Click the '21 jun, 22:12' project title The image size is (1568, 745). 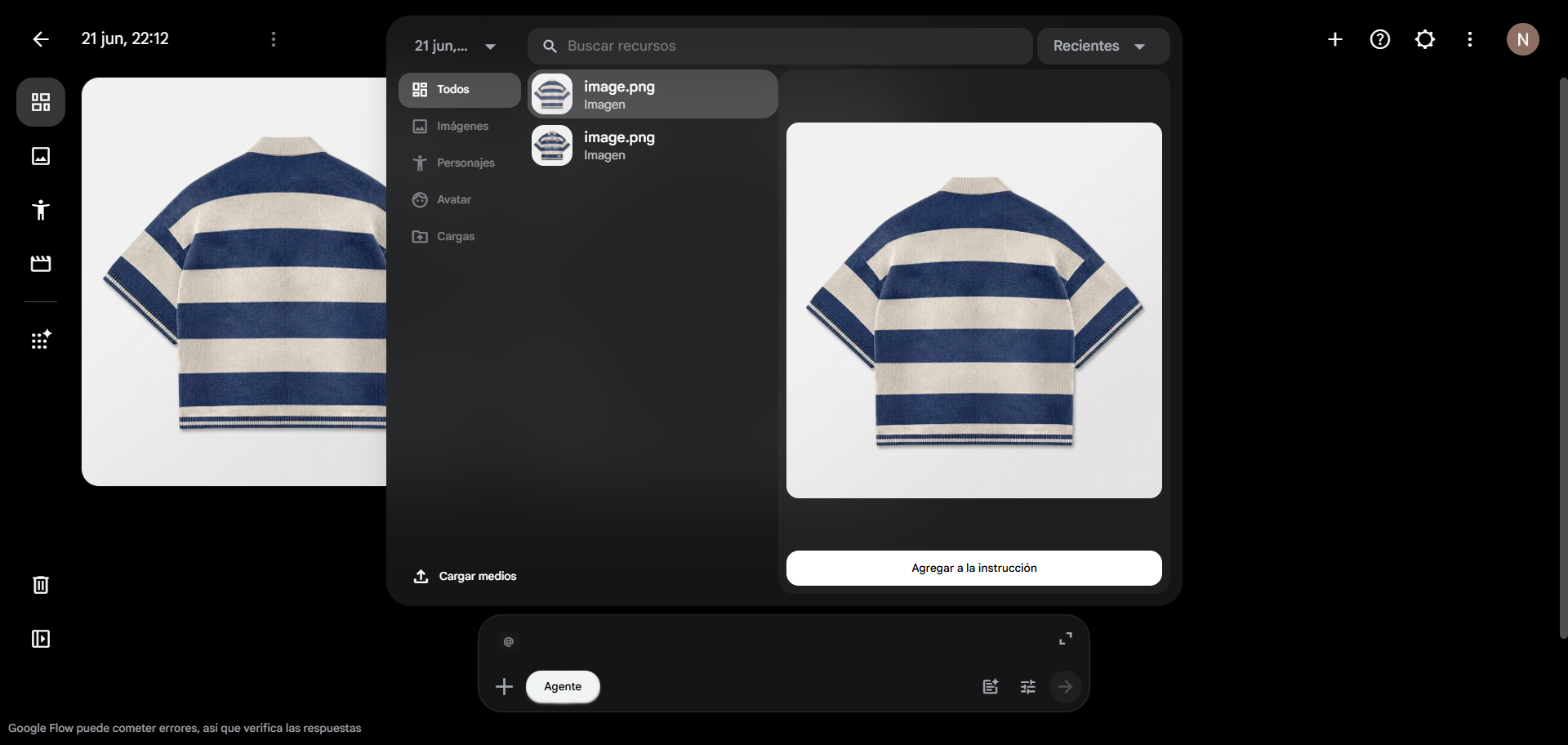125,39
